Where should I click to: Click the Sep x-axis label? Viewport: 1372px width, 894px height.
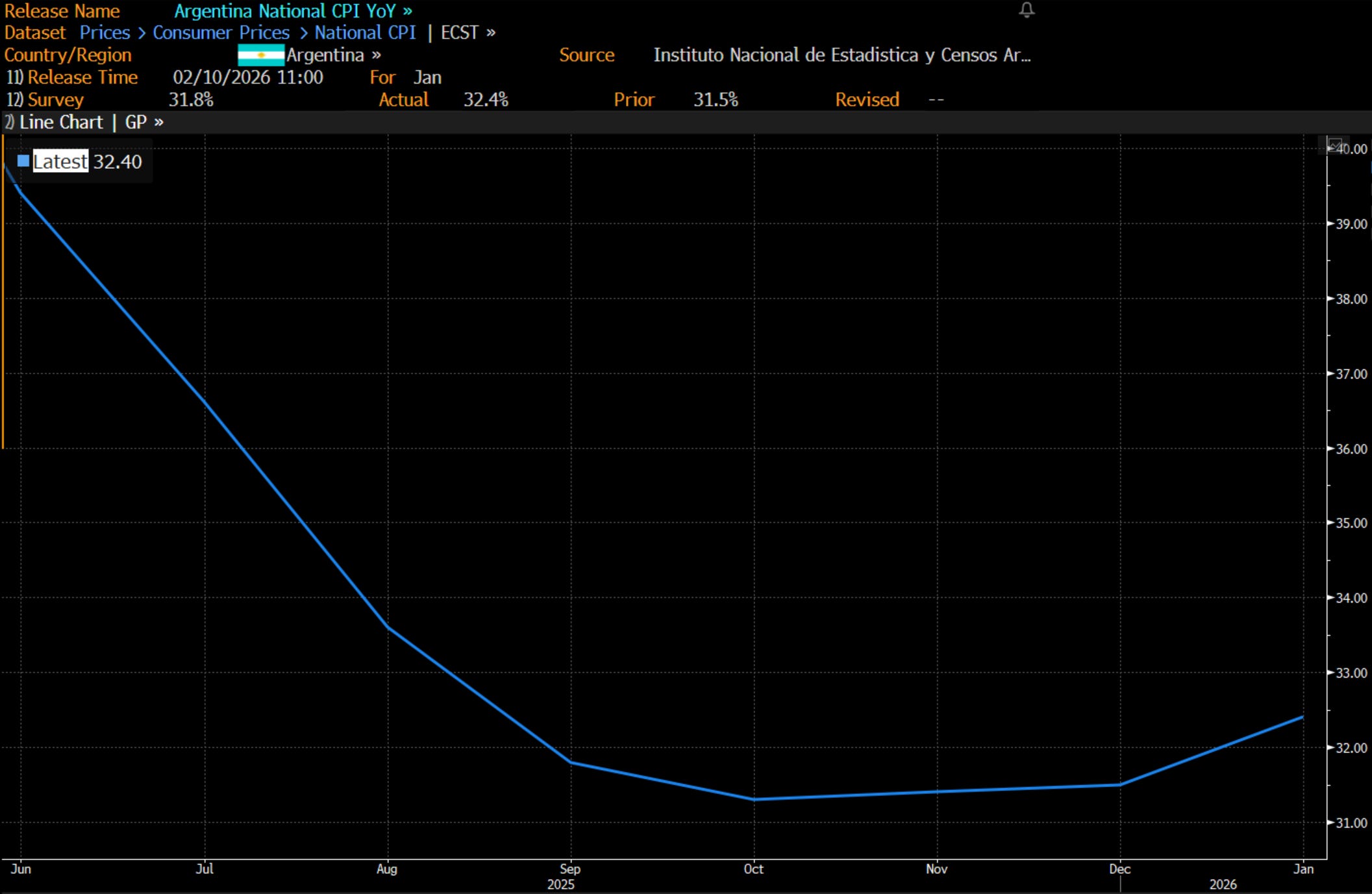click(x=570, y=869)
